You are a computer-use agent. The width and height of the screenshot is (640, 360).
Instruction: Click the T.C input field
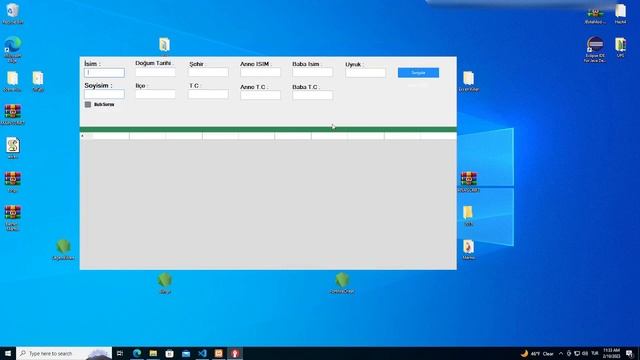click(x=209, y=94)
